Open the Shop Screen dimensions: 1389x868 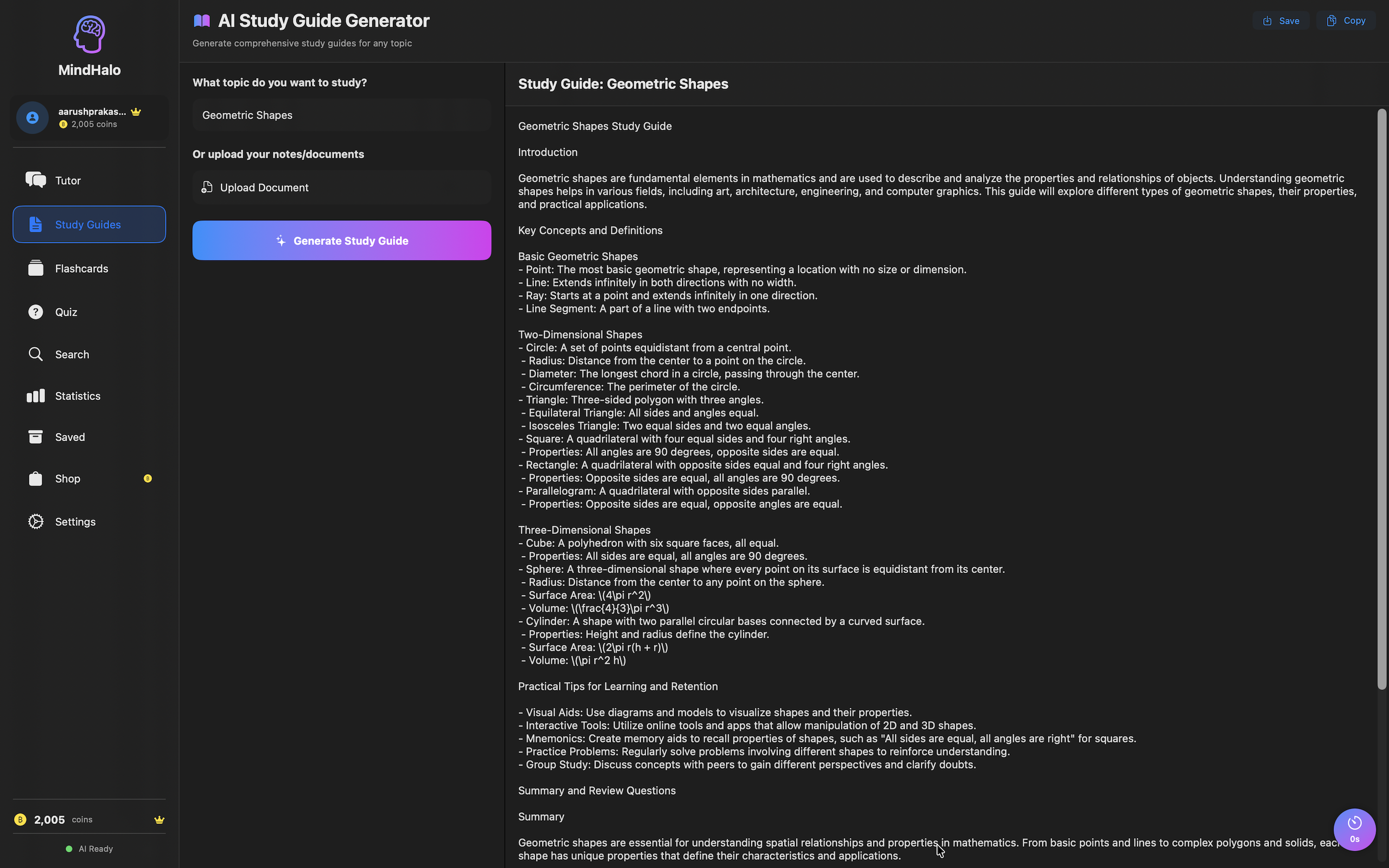[67, 478]
